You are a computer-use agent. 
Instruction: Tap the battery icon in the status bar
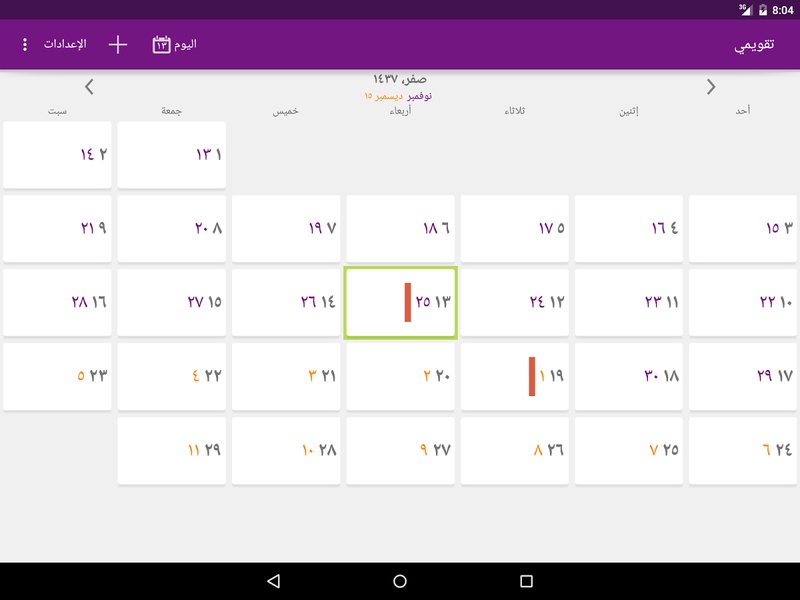click(763, 10)
